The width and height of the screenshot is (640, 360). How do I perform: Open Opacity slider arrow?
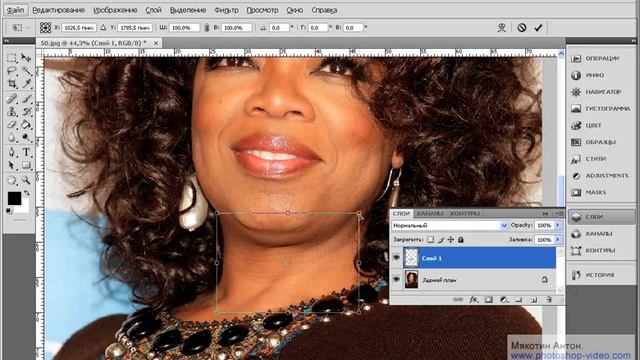pos(558,225)
